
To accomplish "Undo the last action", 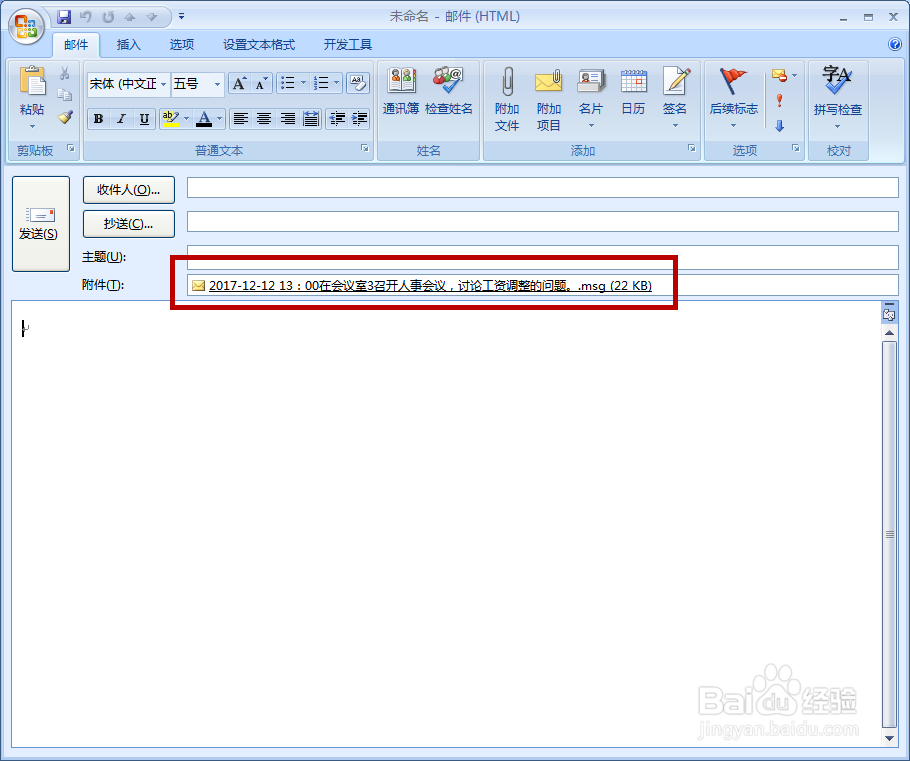I will click(86, 17).
